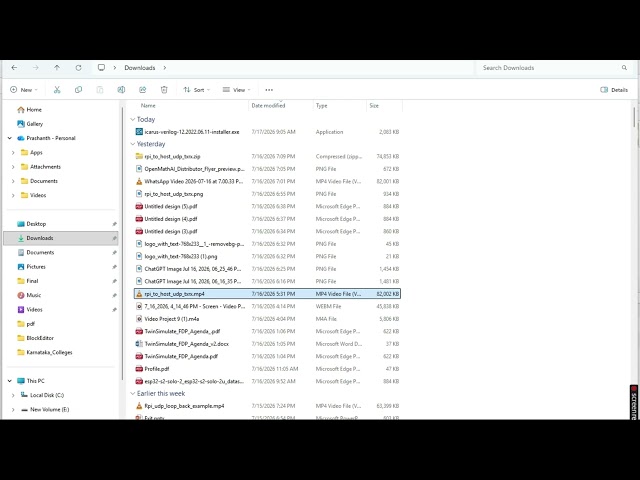Open Gallery in the navigation pane
The height and width of the screenshot is (480, 640).
[30, 124]
